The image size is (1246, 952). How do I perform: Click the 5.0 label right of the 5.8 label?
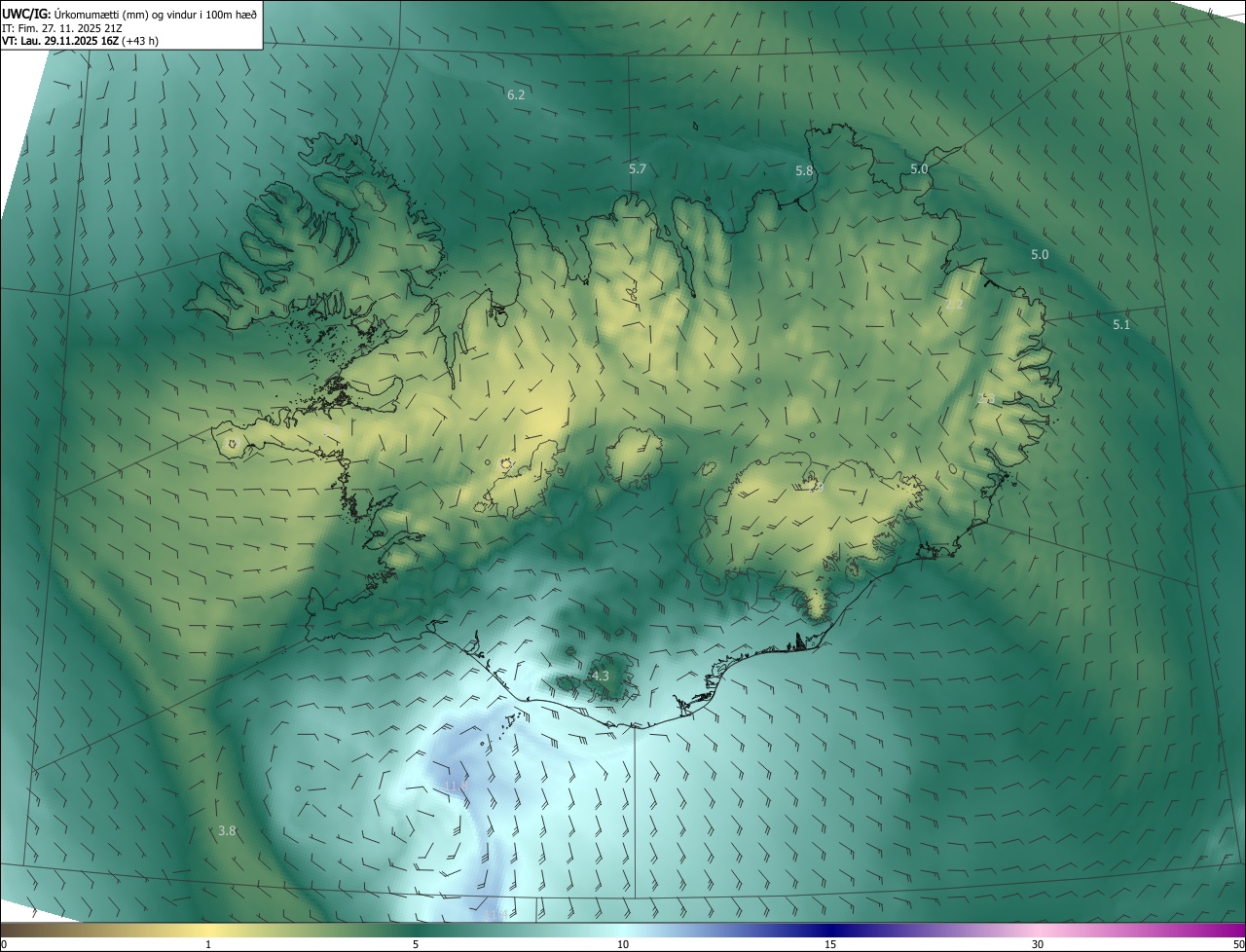click(x=919, y=168)
